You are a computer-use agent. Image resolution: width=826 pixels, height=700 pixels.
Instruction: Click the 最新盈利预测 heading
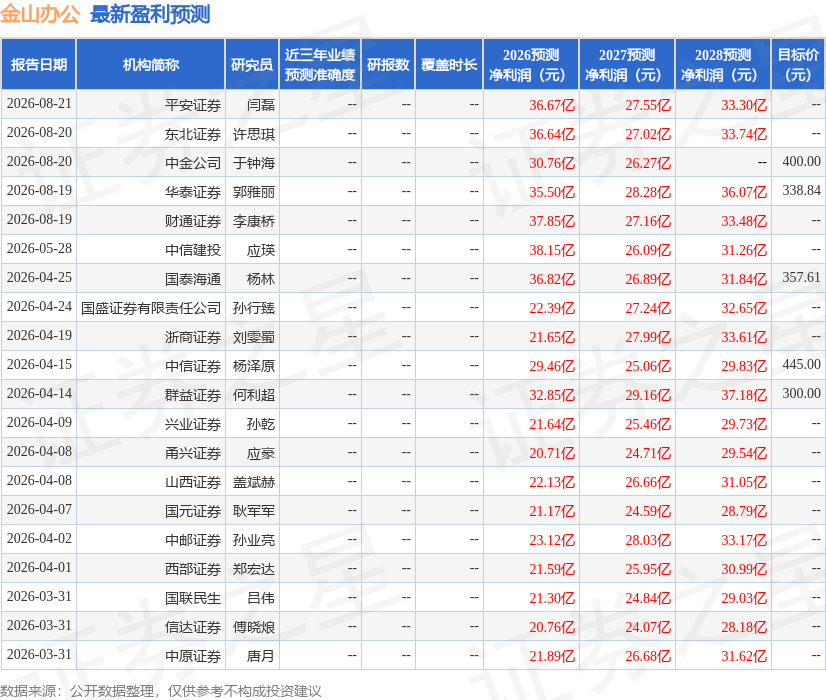(150, 14)
